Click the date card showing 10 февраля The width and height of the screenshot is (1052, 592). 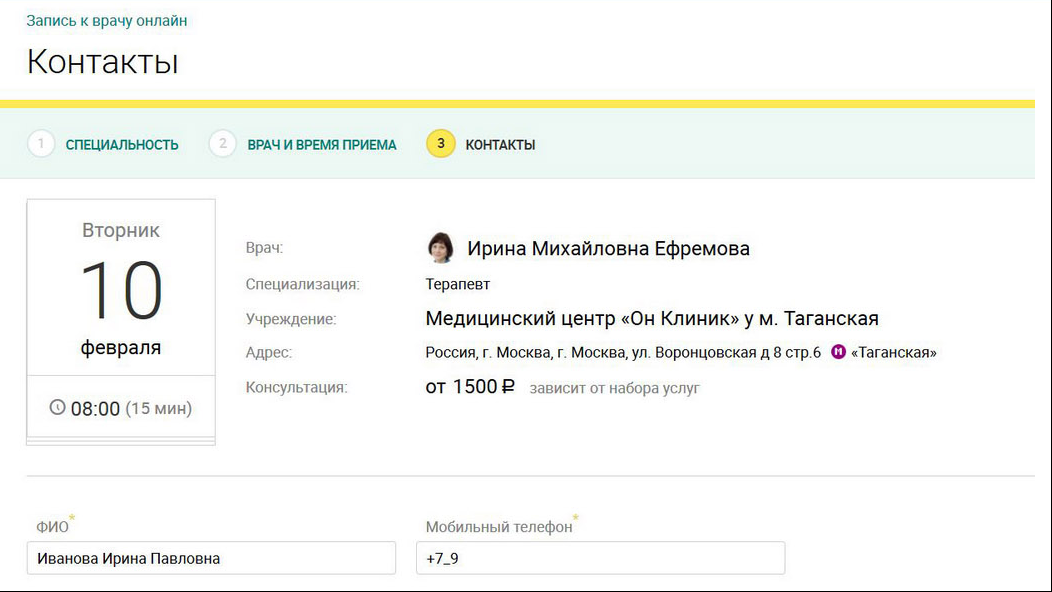pyautogui.click(x=121, y=287)
